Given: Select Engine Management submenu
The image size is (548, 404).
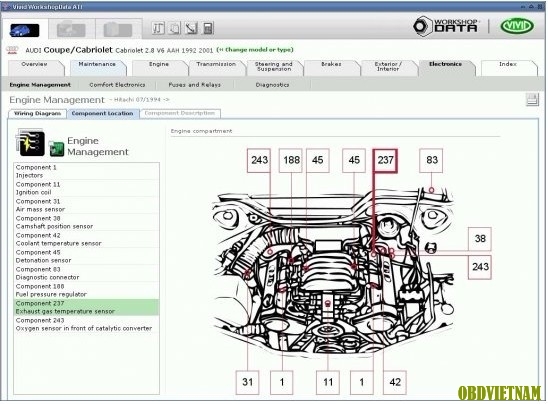Looking at the screenshot, I should [x=40, y=85].
